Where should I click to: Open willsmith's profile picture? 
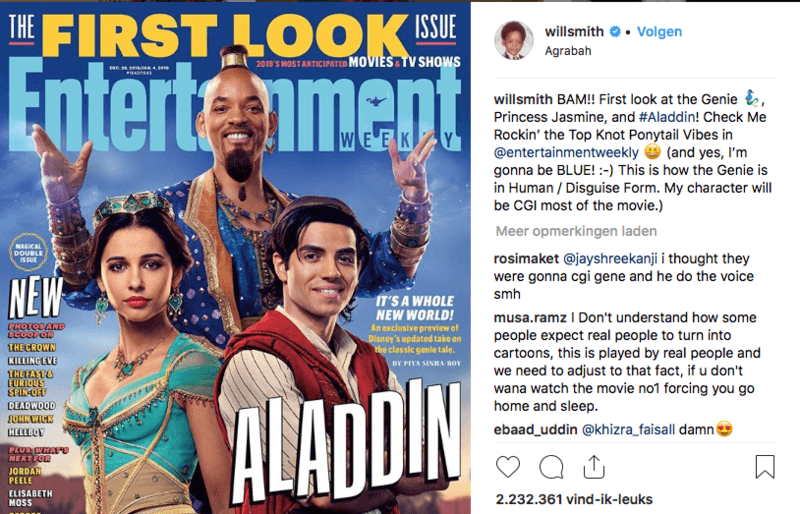point(514,40)
